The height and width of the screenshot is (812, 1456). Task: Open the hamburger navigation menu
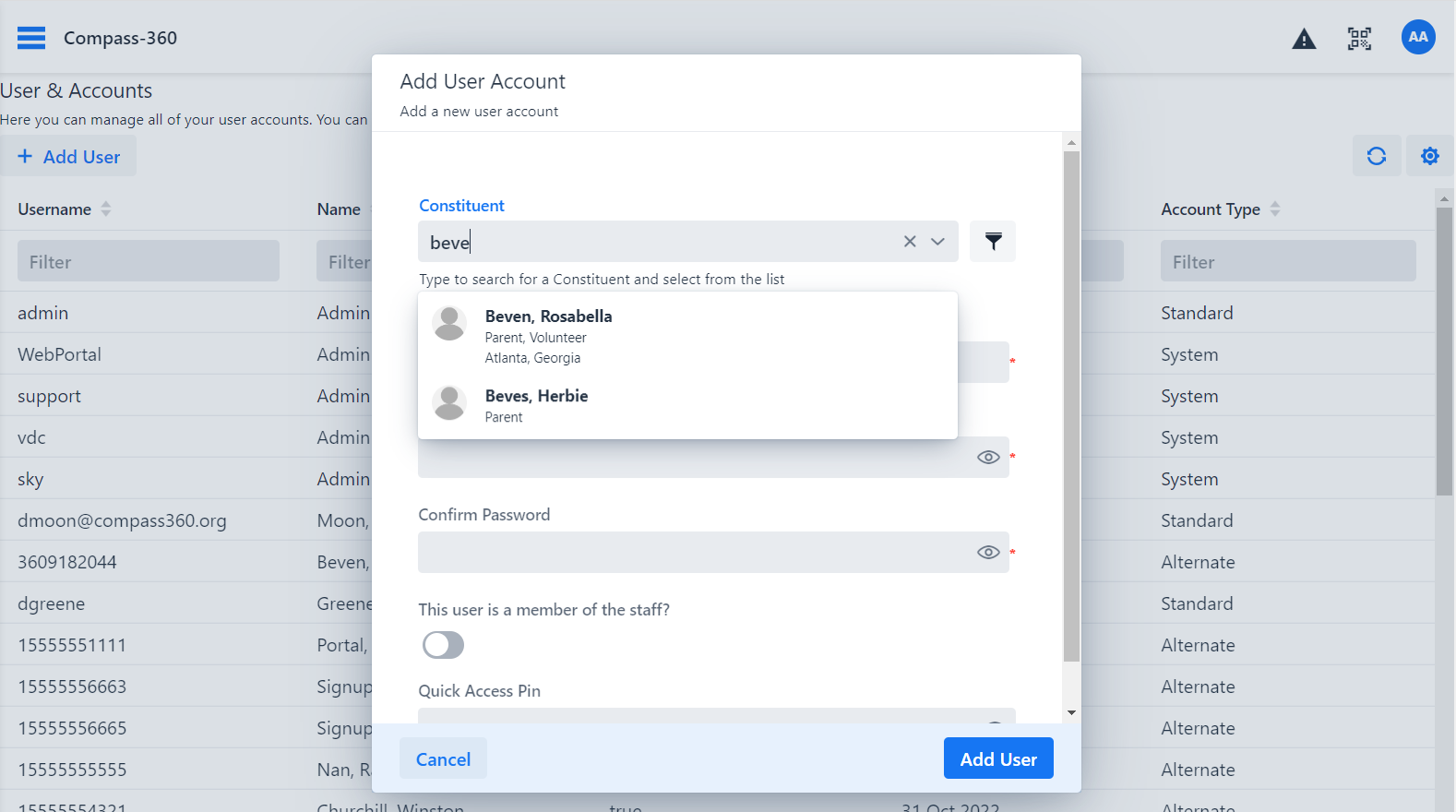coord(31,38)
